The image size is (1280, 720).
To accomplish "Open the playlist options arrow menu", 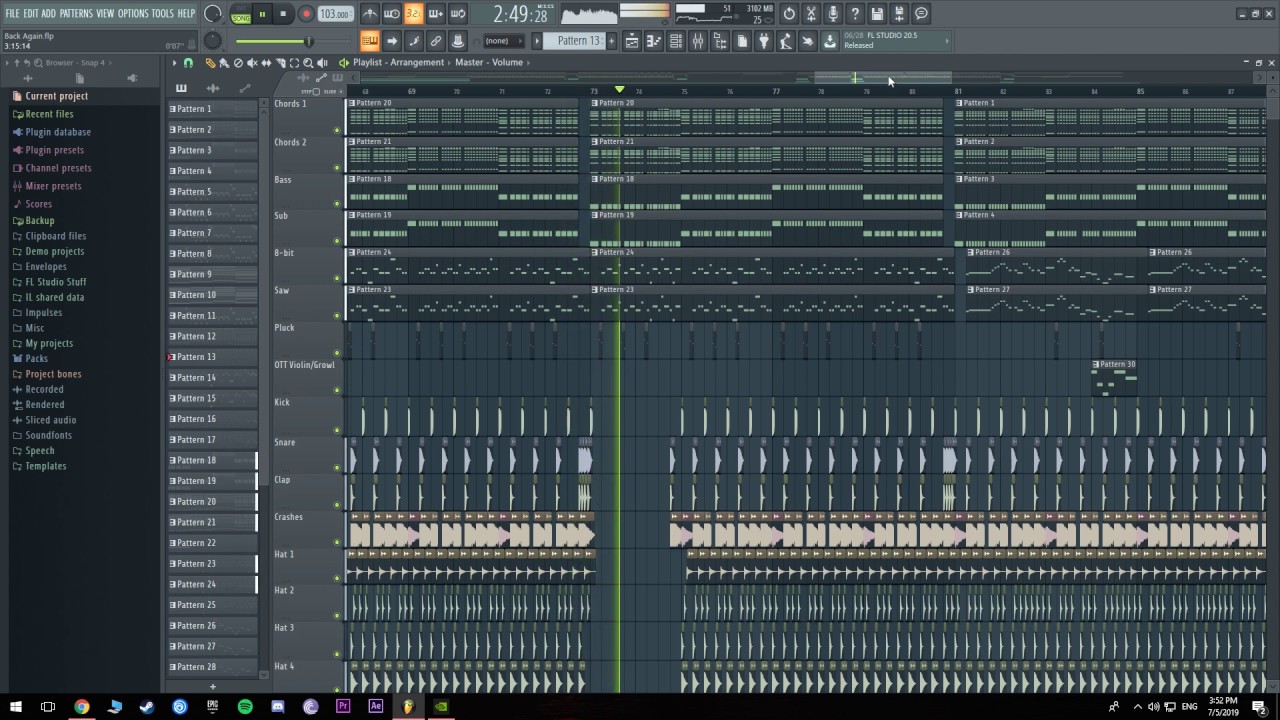I will coord(174,62).
